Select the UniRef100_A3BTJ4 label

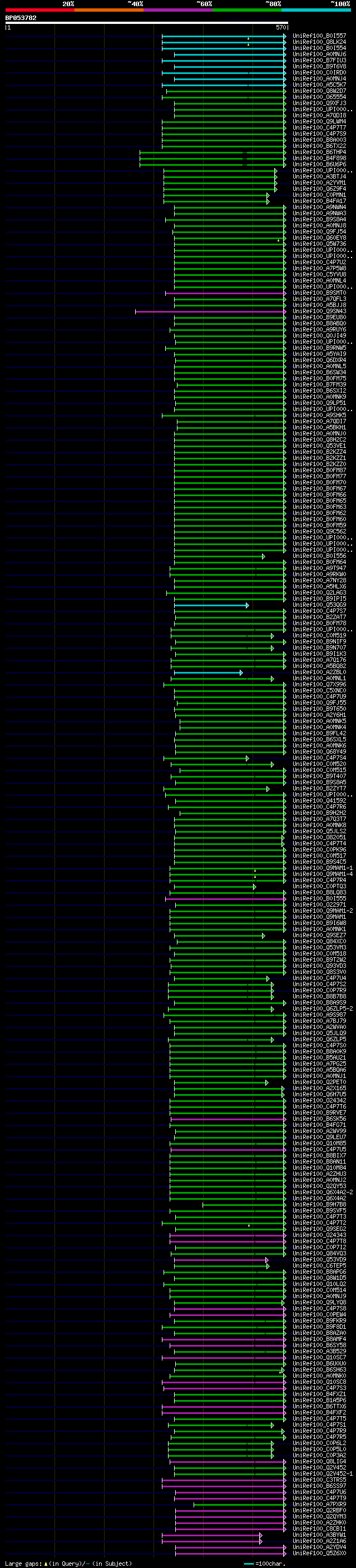pyautogui.click(x=319, y=176)
